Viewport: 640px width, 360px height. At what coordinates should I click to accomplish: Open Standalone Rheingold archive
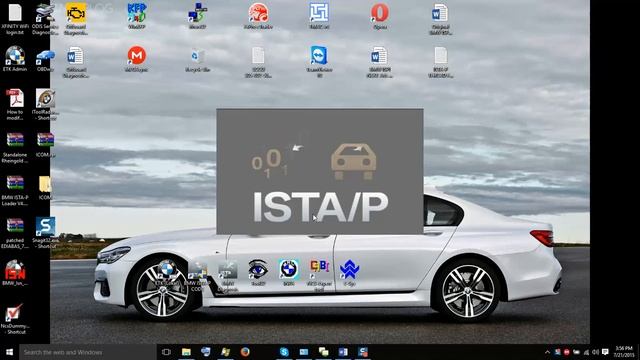click(x=15, y=148)
